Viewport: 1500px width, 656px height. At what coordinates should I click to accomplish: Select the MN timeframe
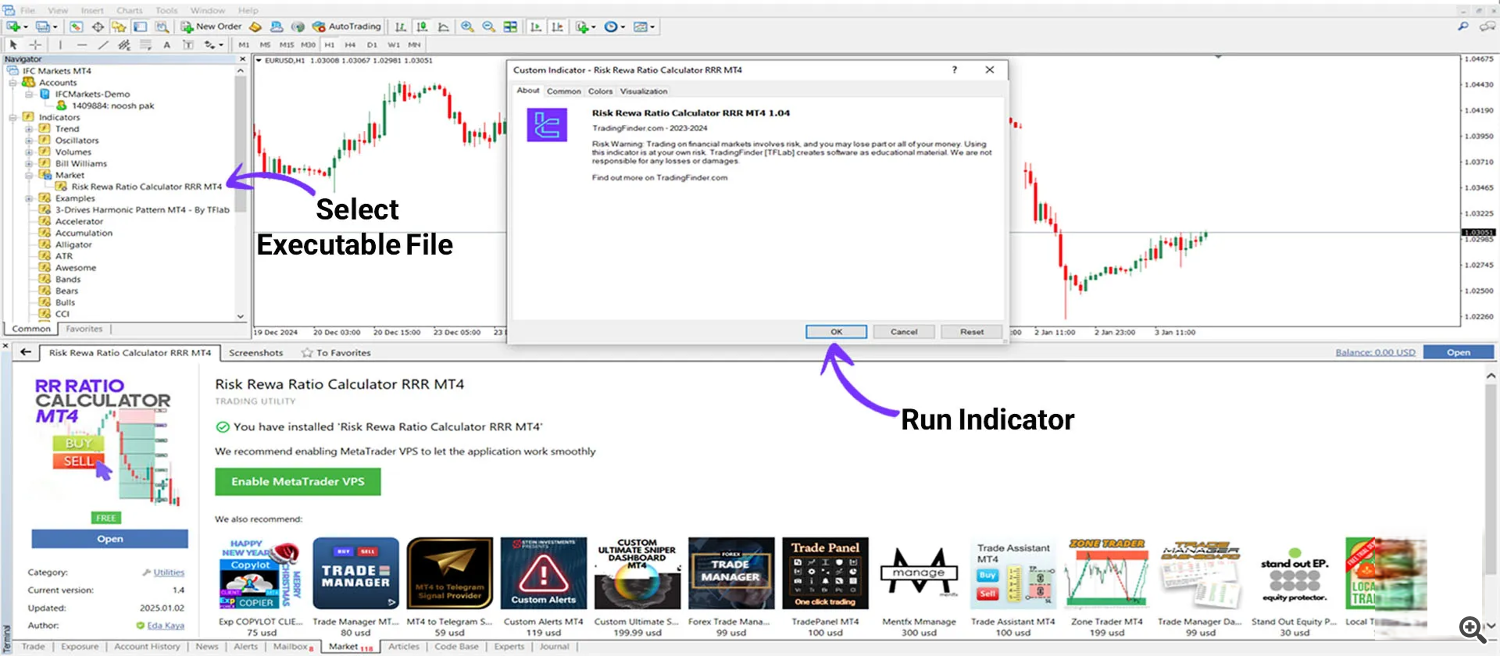pos(414,45)
